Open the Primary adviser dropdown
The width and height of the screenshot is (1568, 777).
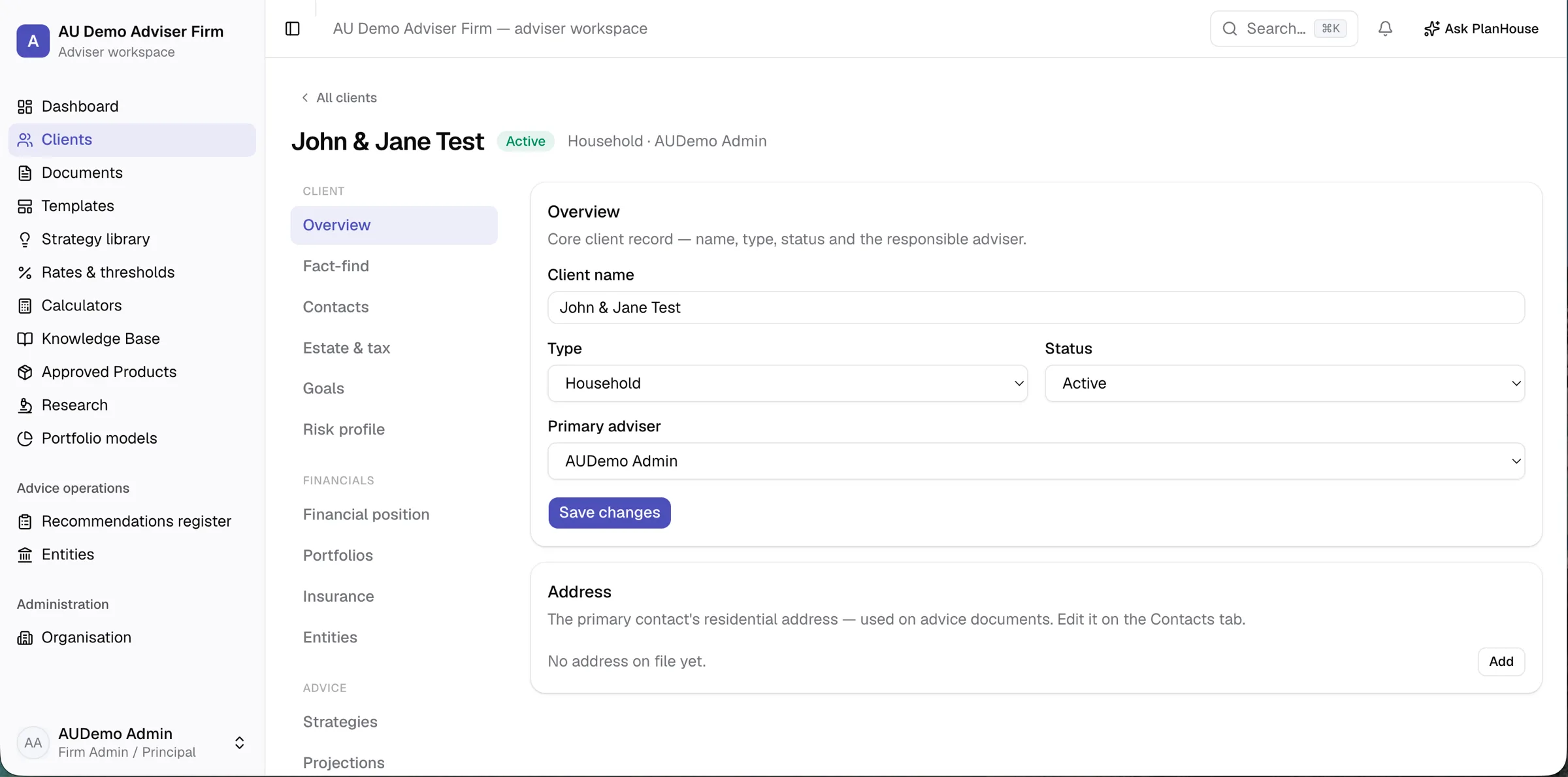[1036, 461]
